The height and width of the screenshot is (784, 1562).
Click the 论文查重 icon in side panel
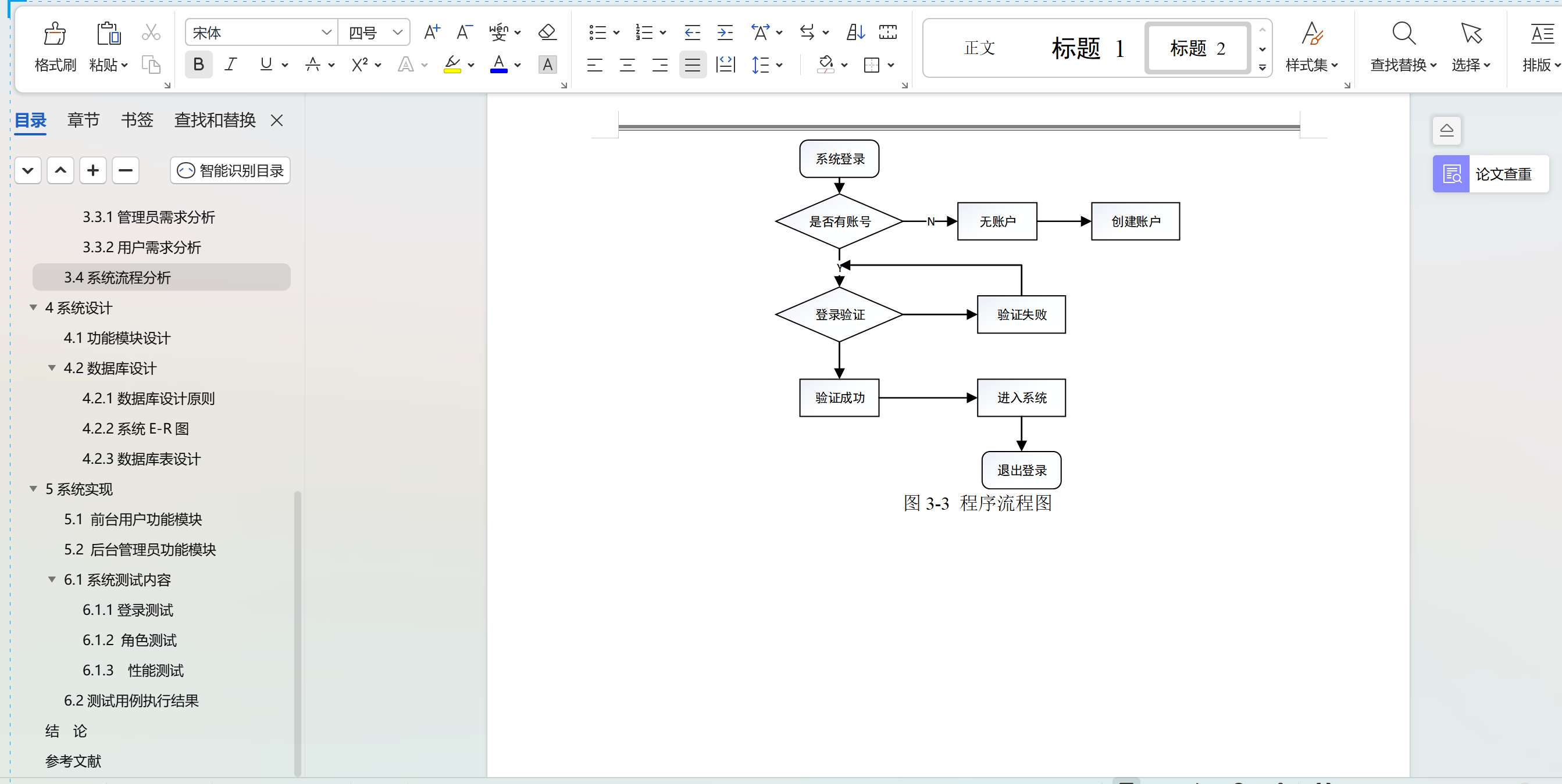point(1451,174)
